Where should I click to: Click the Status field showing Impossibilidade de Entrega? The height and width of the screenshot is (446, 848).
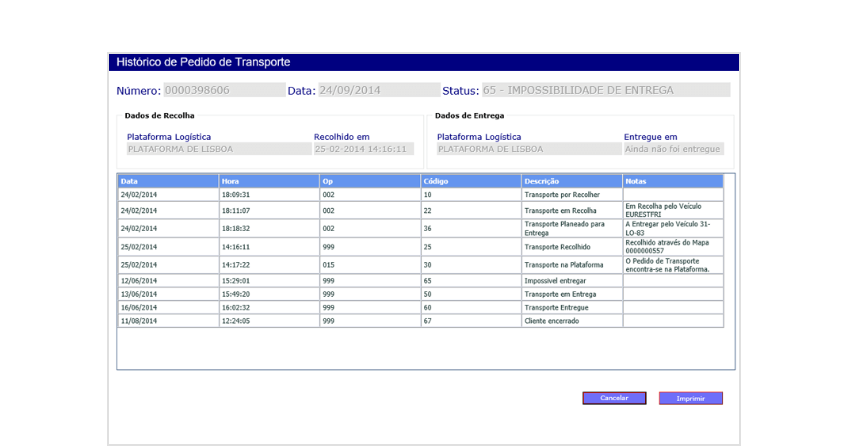point(605,90)
